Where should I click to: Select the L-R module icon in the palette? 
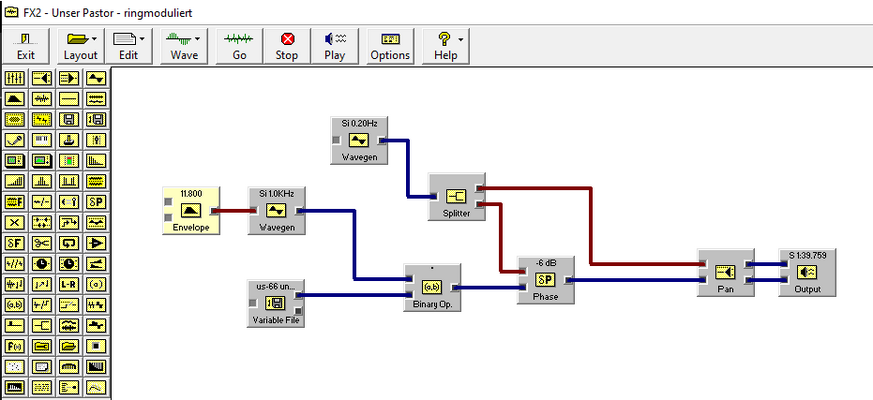69,284
